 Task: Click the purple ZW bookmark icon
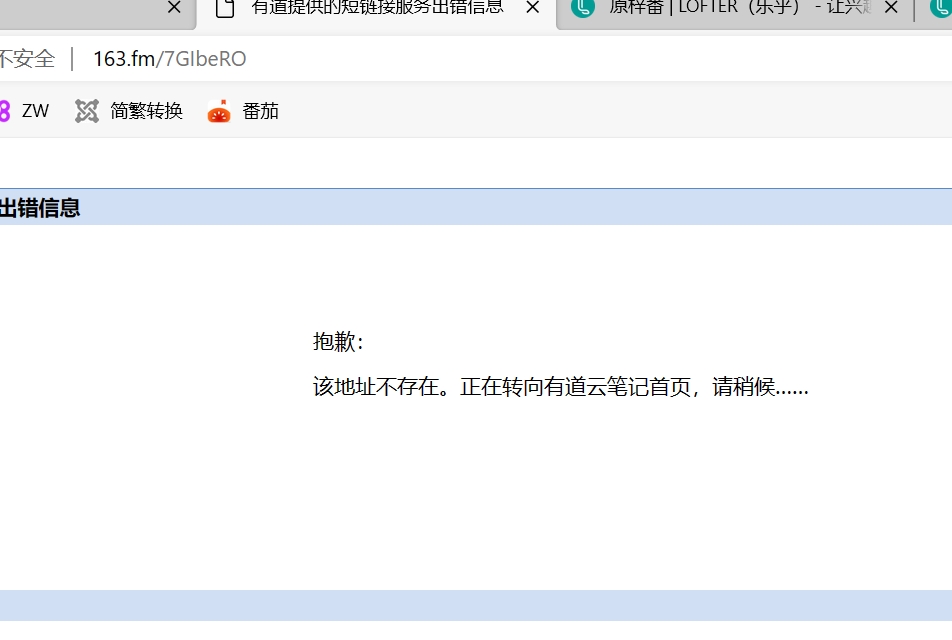(x=5, y=111)
